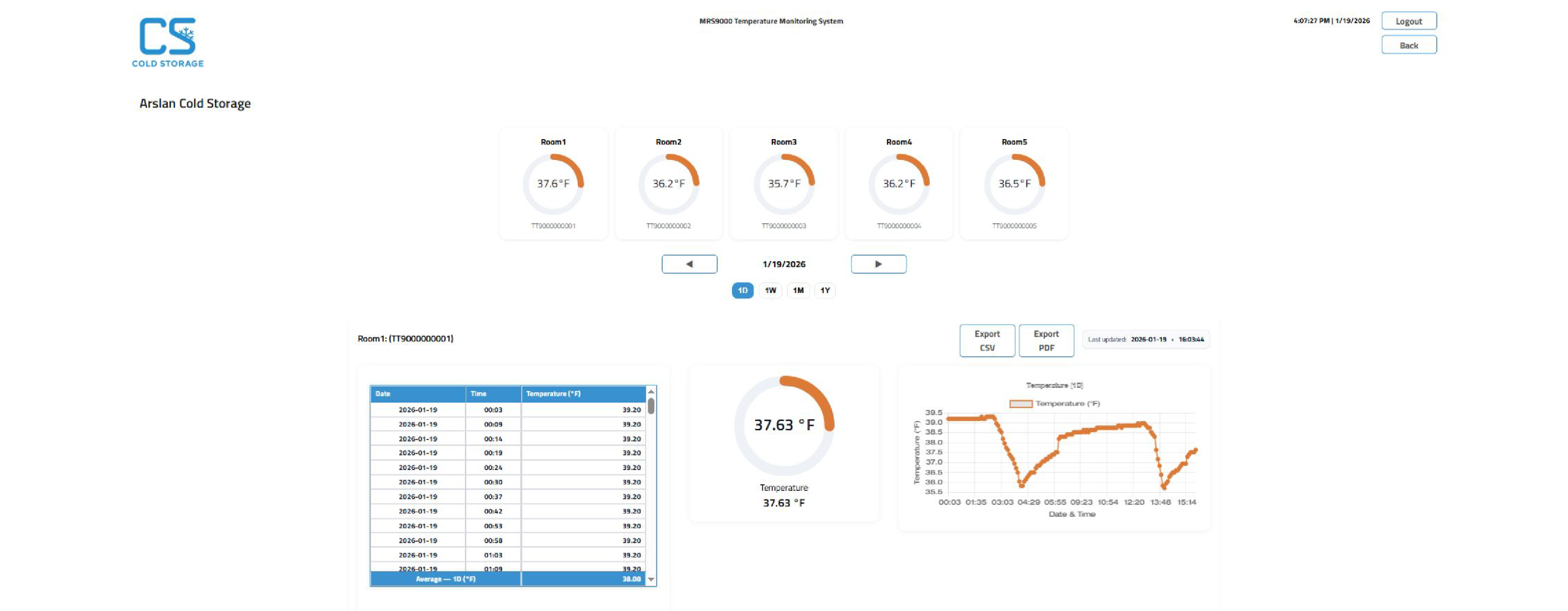Click the Cold Storage logo
Image resolution: width=1568 pixels, height=611 pixels.
pos(167,42)
